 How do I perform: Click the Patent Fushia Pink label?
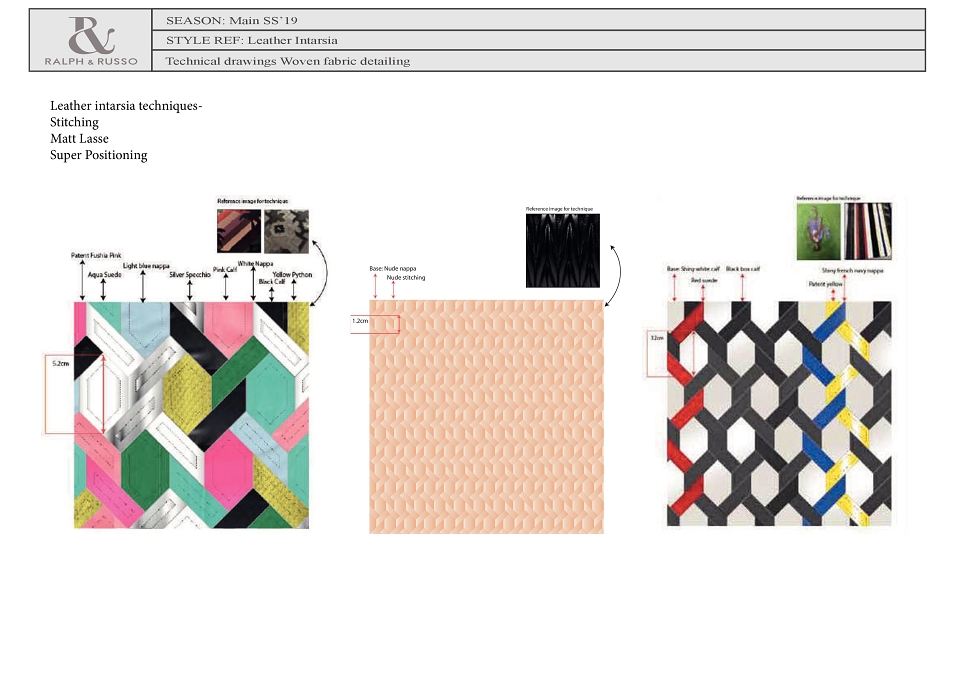pos(96,255)
